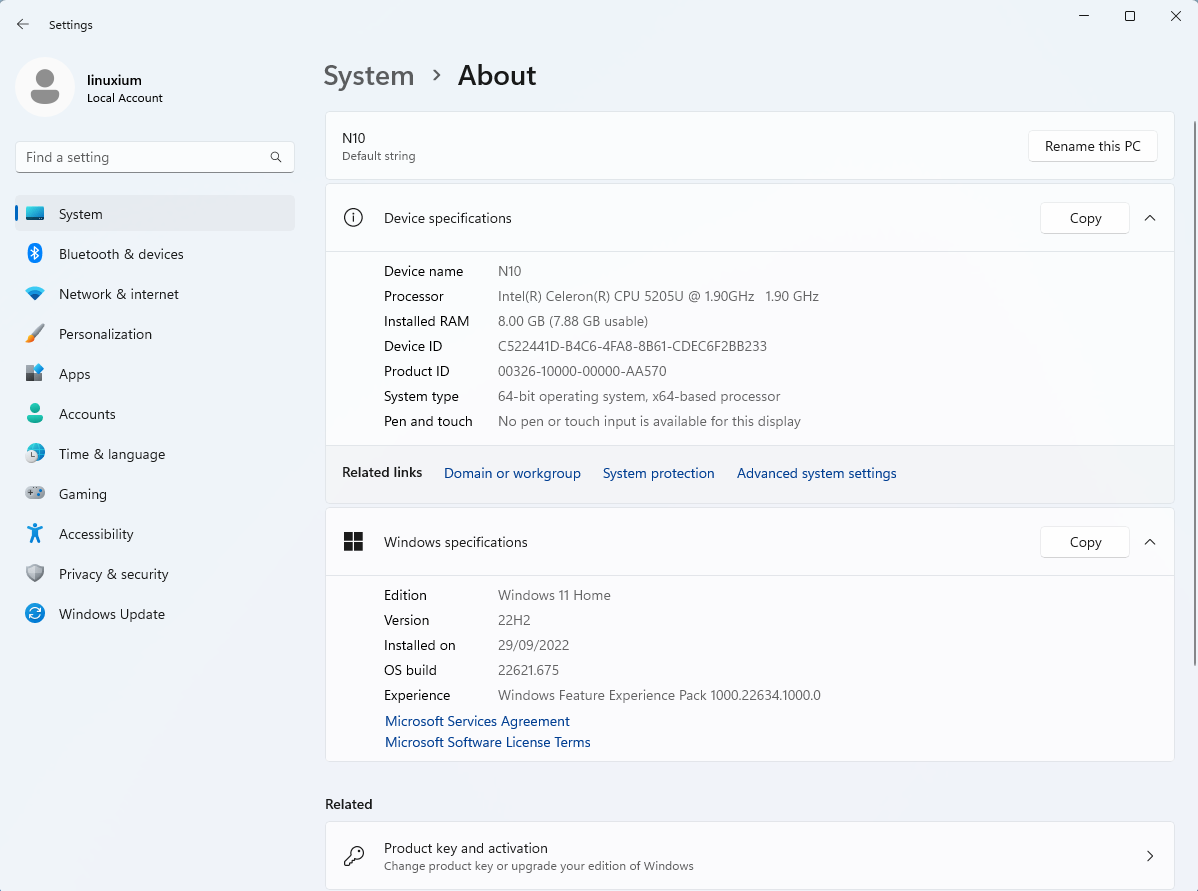
Task: Copy the Windows specifications
Action: (1085, 542)
